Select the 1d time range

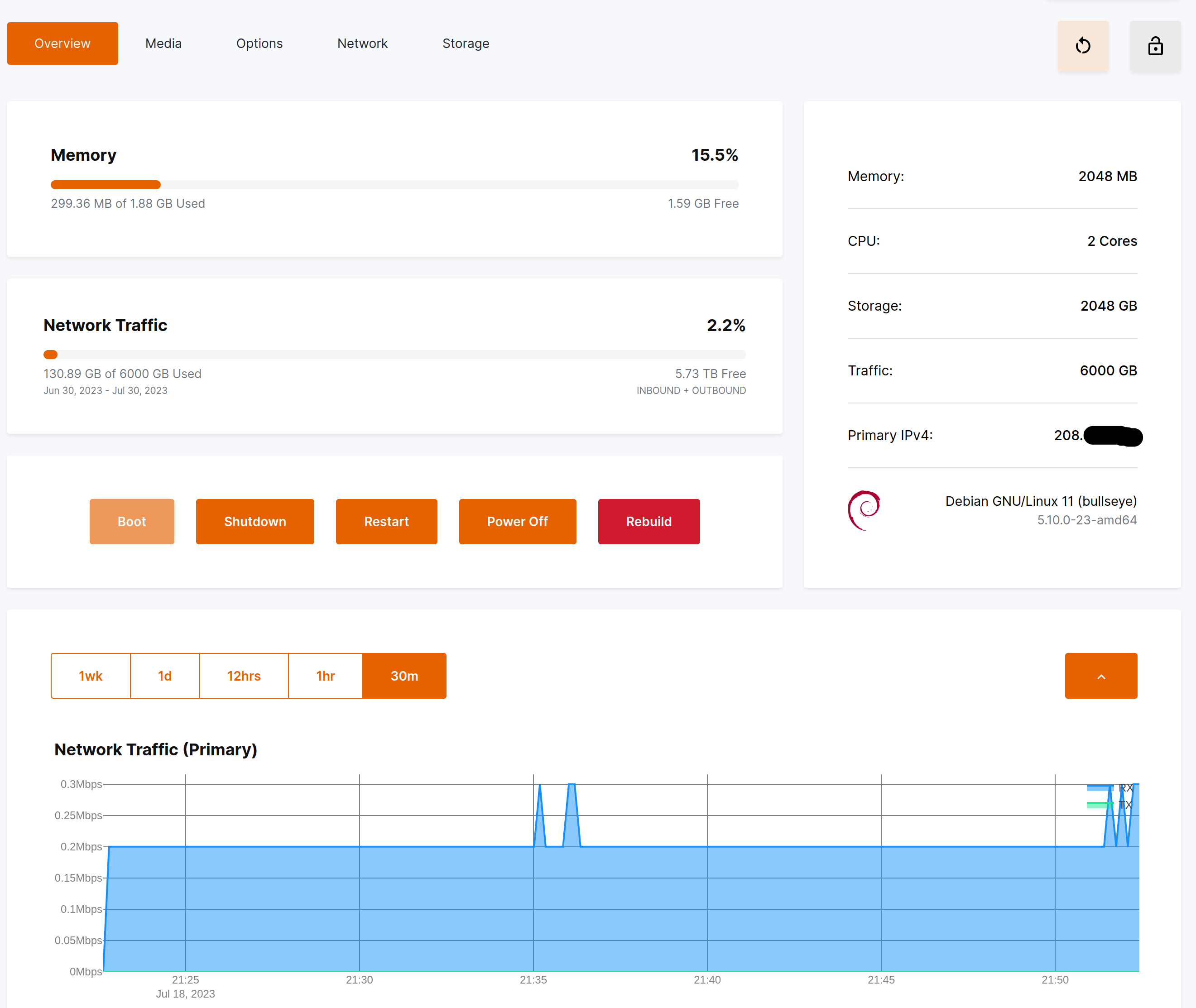(x=164, y=676)
